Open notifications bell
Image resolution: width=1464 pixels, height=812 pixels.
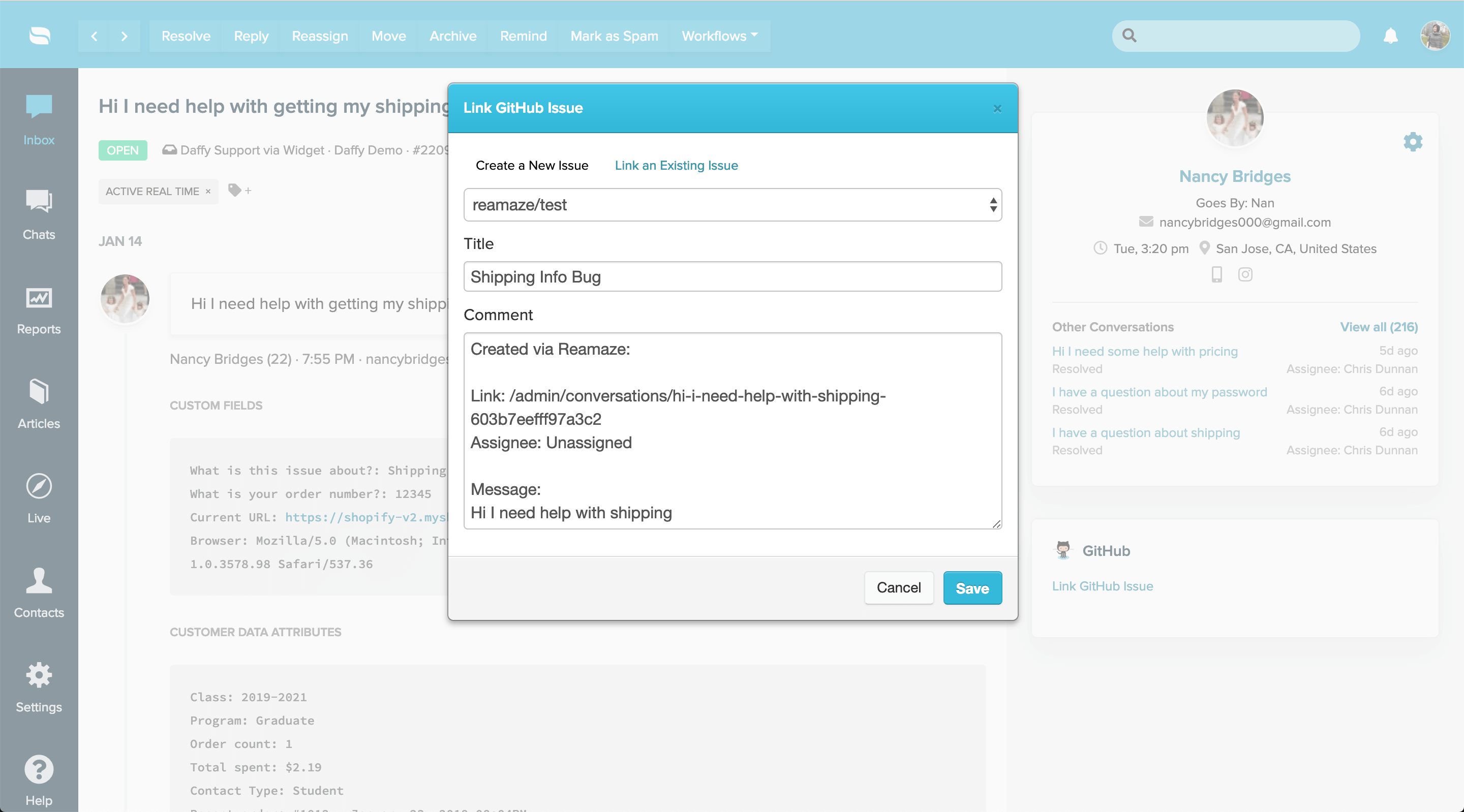pyautogui.click(x=1391, y=36)
